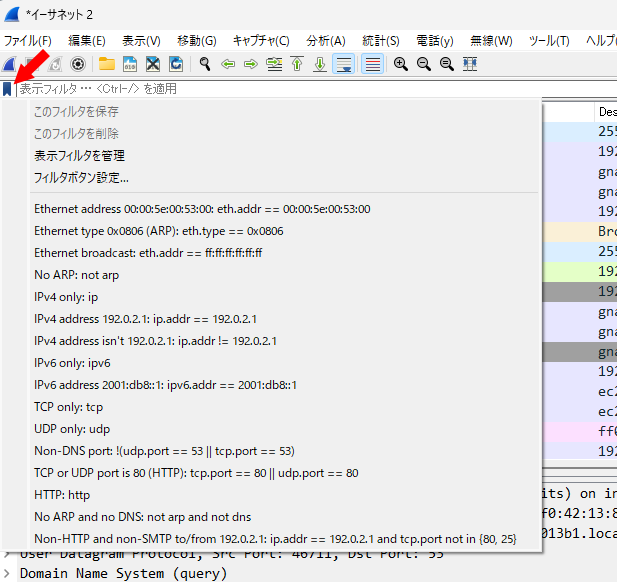Screen dimensions: 617x582
Task: Choose IPv6 only: ipv6 filter
Action: point(284,363)
